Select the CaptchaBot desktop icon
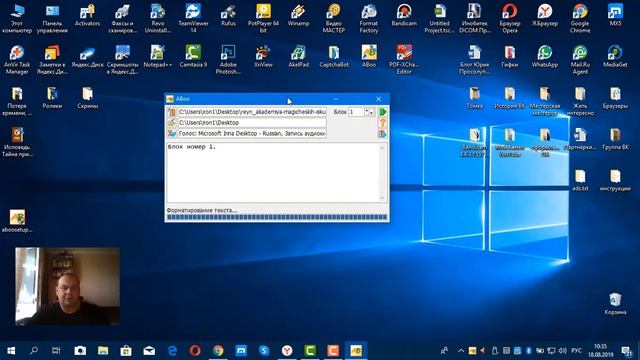This screenshot has width=640, height=360. pyautogui.click(x=333, y=57)
